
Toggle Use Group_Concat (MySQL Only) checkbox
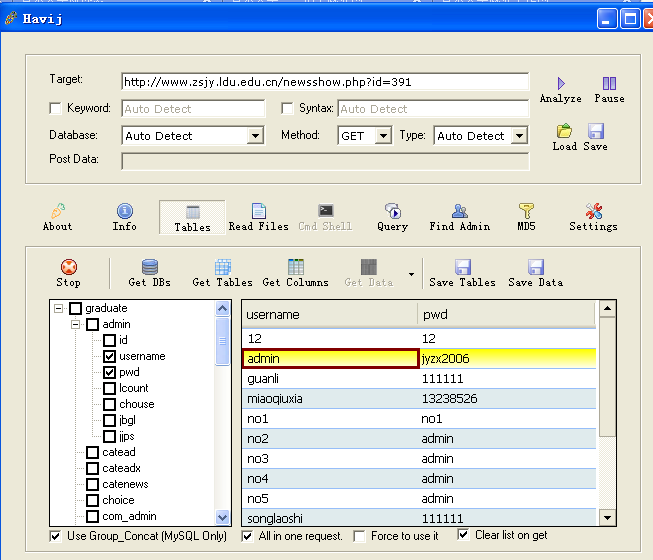55,536
